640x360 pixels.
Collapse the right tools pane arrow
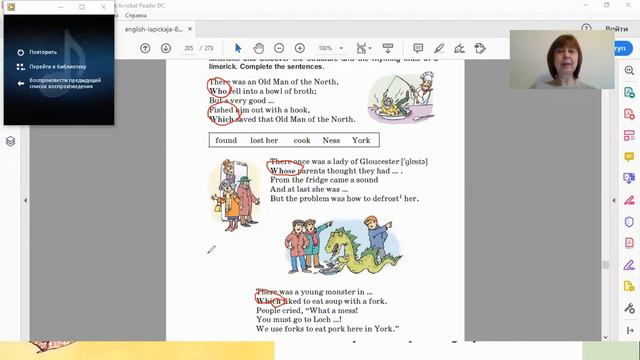(x=613, y=200)
